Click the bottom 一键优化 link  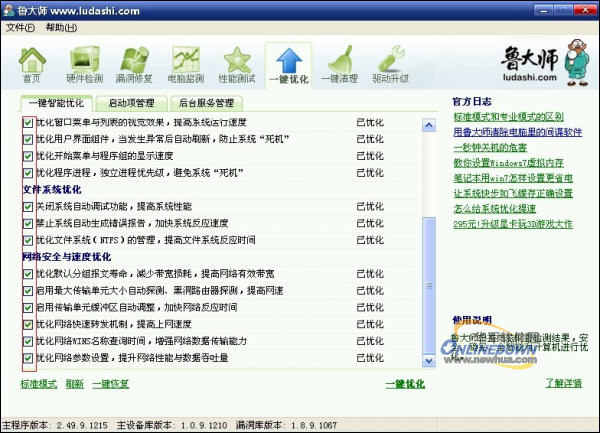click(x=405, y=383)
